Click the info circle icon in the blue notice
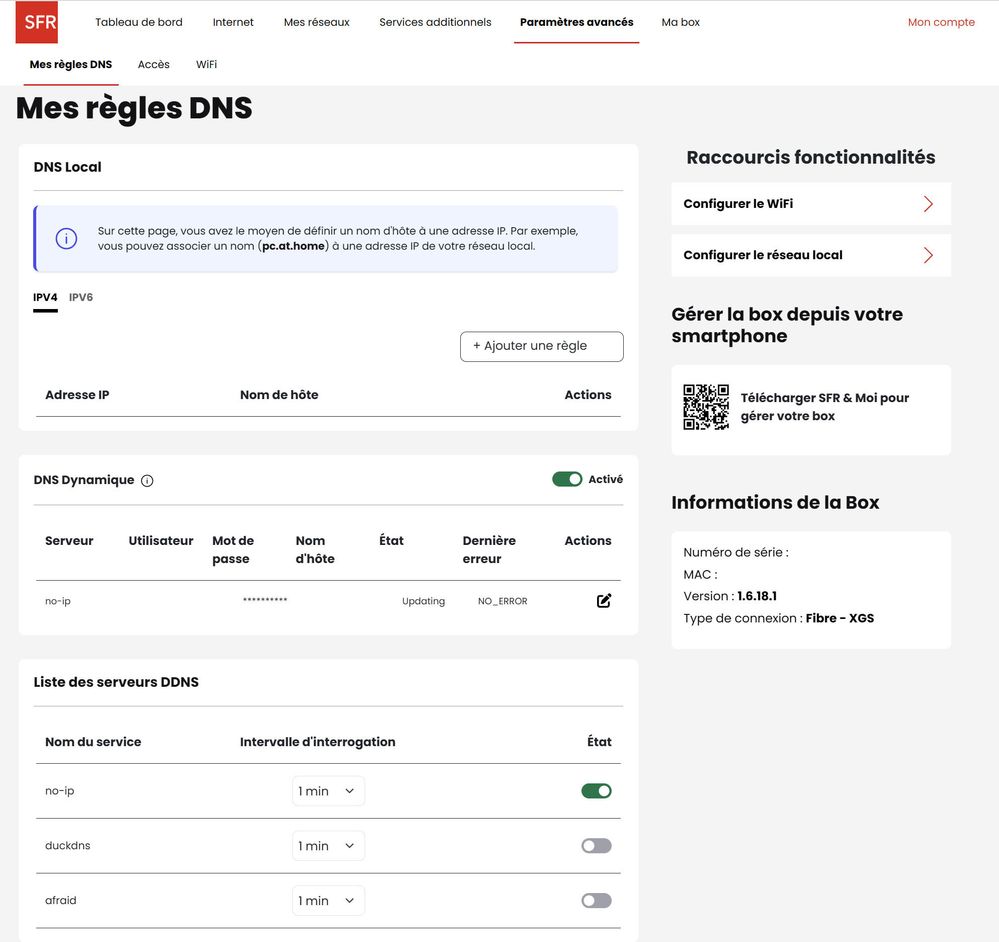Image resolution: width=999 pixels, height=942 pixels. pyautogui.click(x=66, y=239)
